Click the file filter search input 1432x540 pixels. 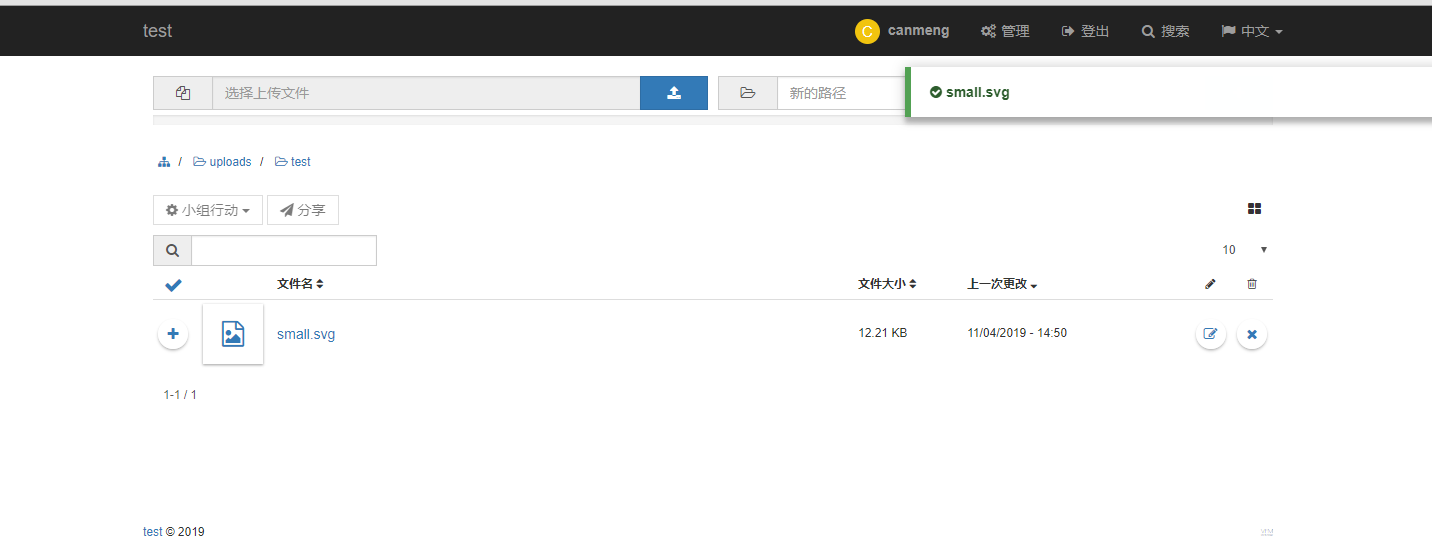point(284,251)
